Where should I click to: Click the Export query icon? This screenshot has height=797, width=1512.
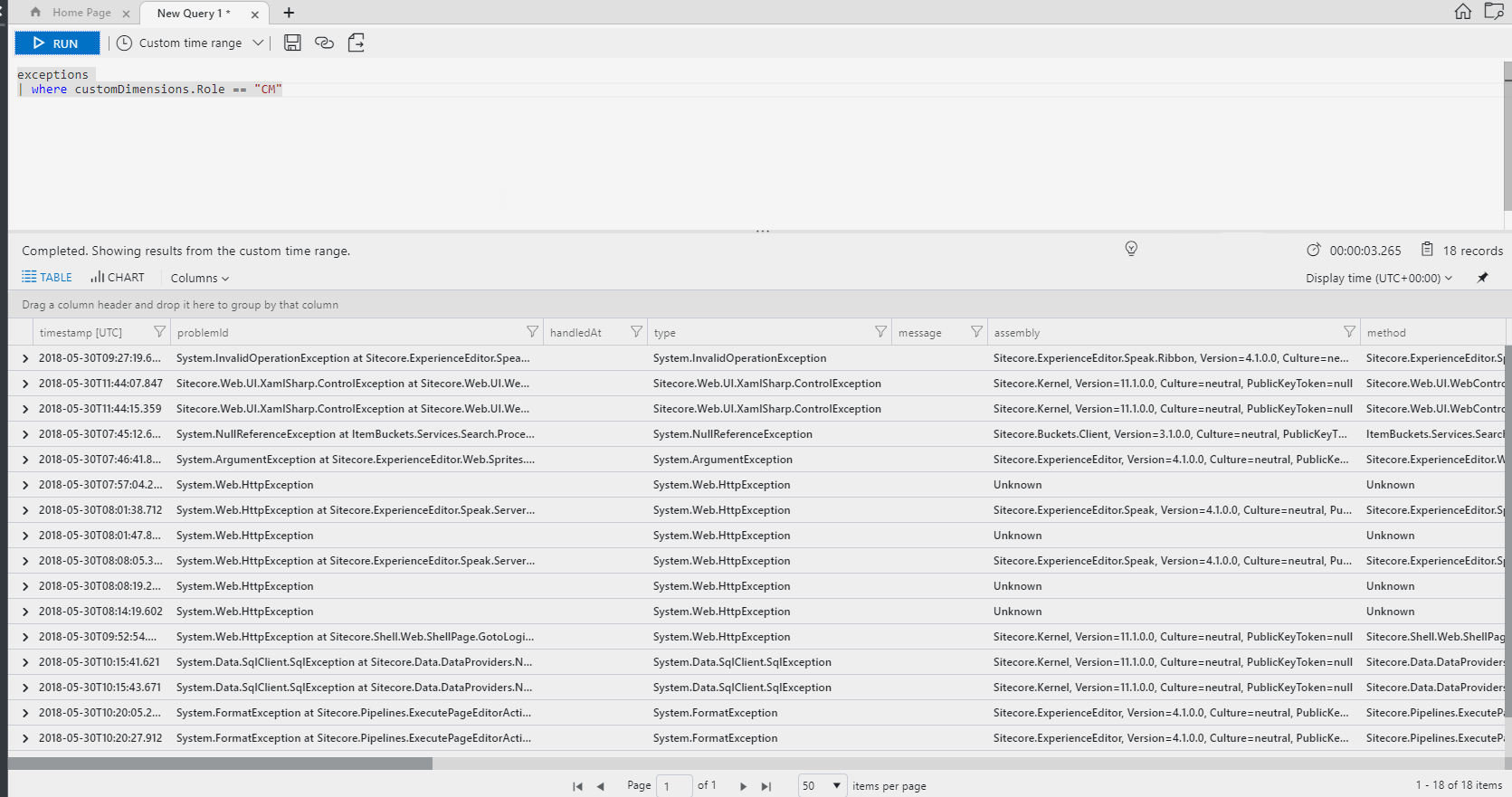point(357,43)
